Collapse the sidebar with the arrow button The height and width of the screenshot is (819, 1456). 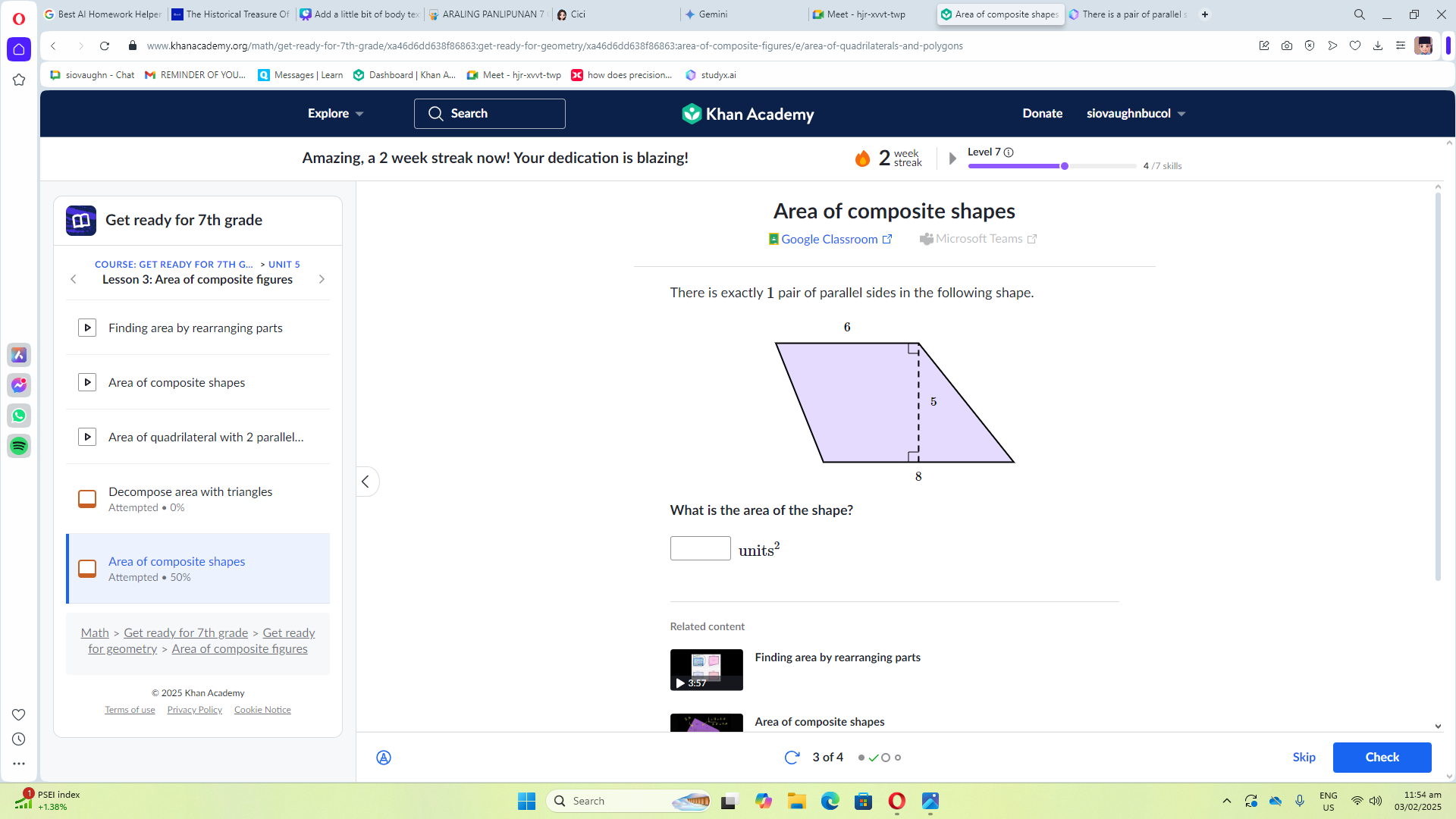[366, 482]
